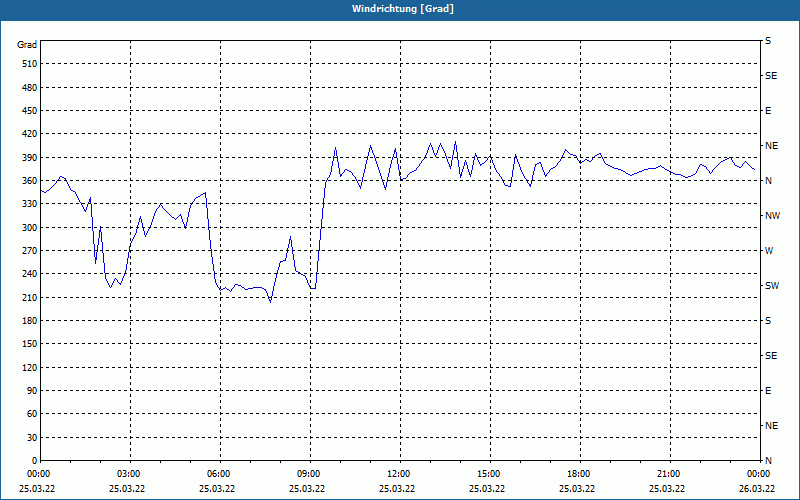
Task: Select the 0 y-axis value
Action: point(35,461)
